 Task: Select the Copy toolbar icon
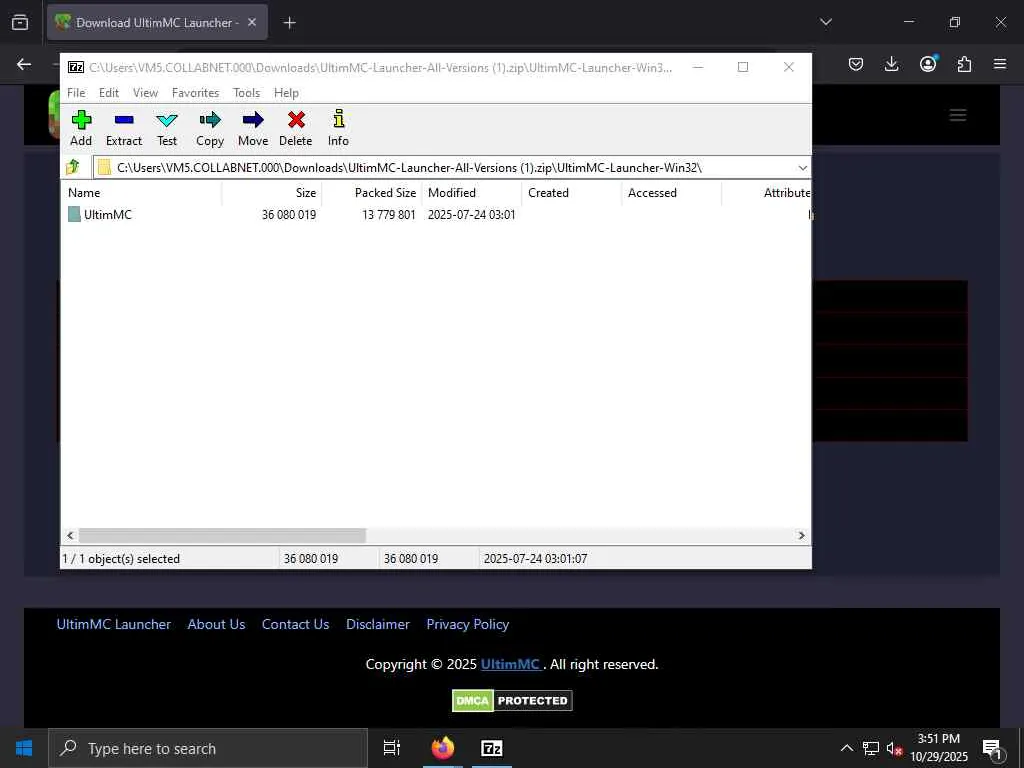[210, 128]
